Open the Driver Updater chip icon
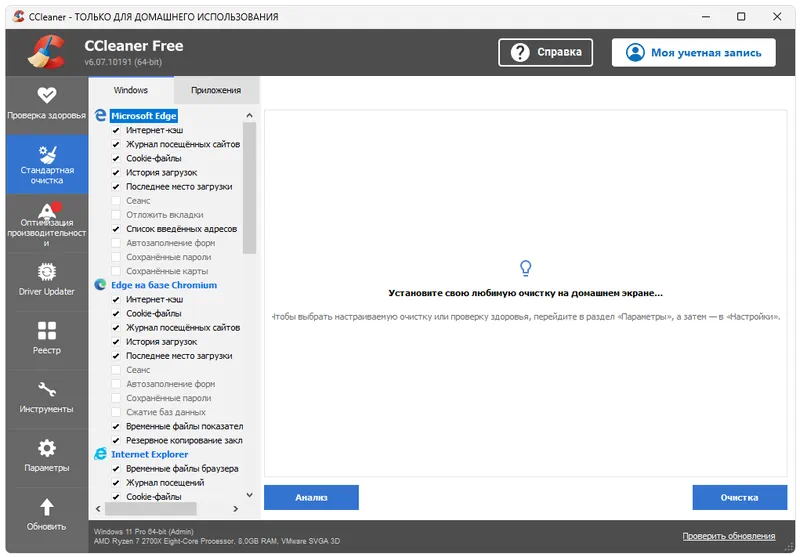Viewport: 800px width, 557px height. [x=46, y=271]
